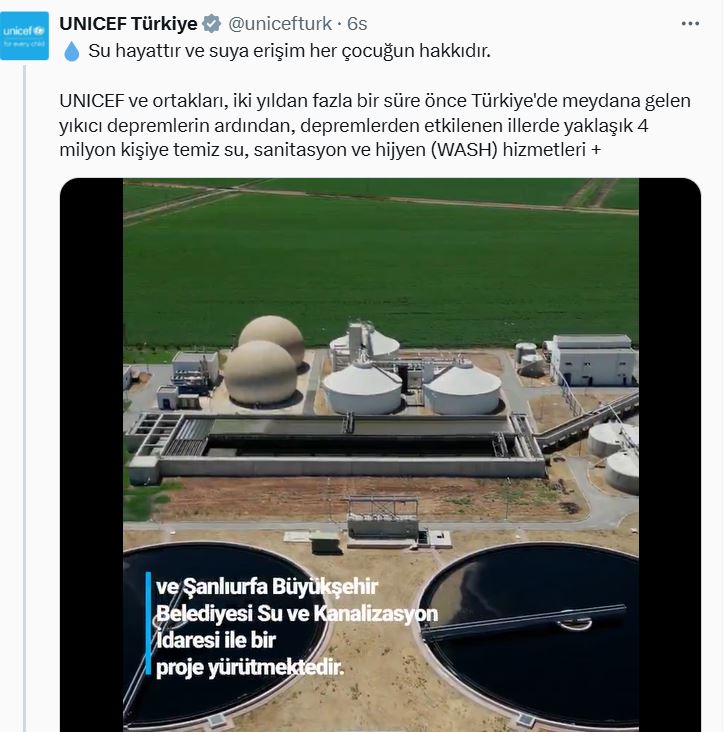724x732 pixels.
Task: Click the vertical thread connector line
Action: [x=25, y=399]
